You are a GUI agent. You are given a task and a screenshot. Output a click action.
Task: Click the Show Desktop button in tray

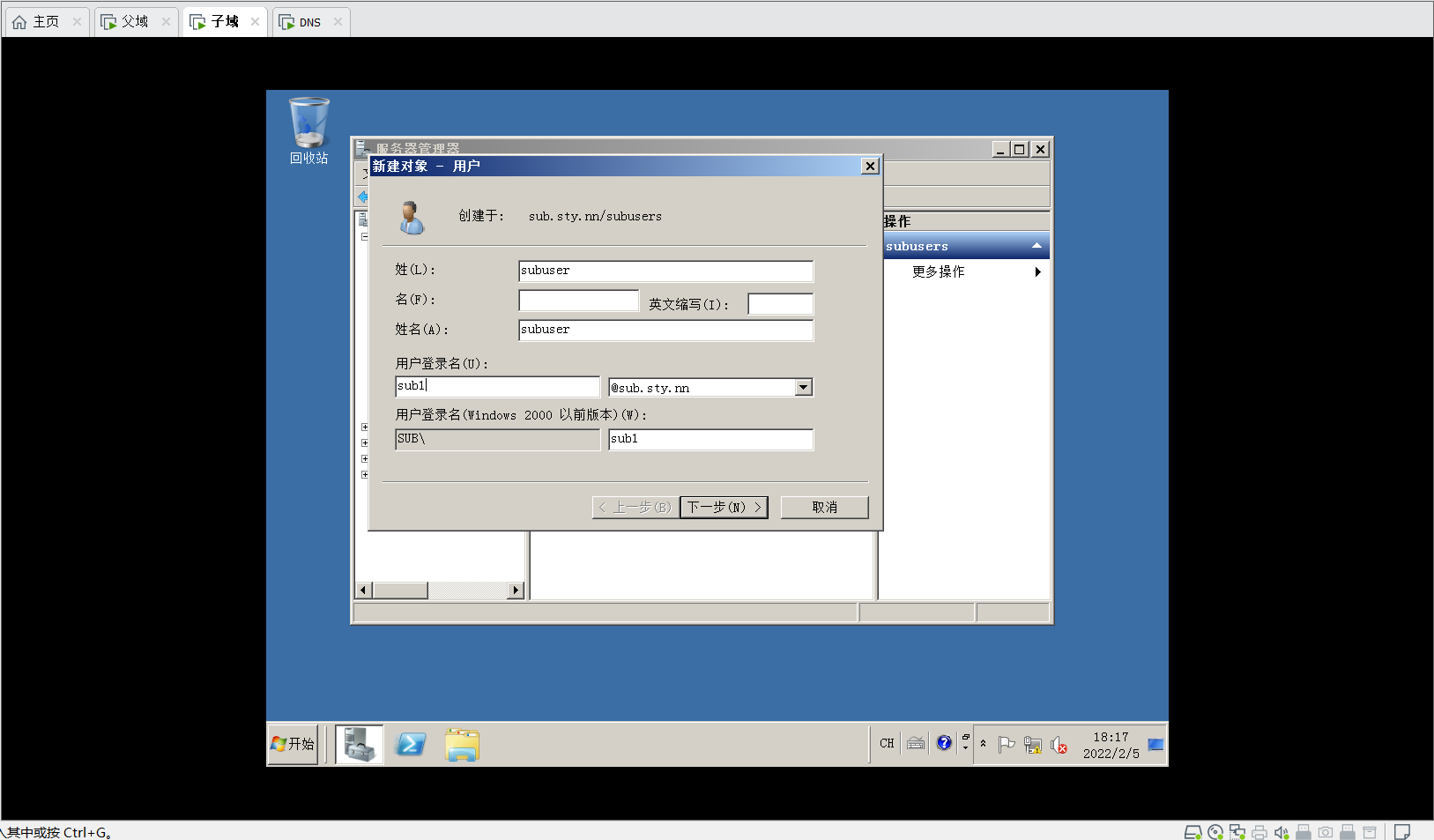point(1156,745)
